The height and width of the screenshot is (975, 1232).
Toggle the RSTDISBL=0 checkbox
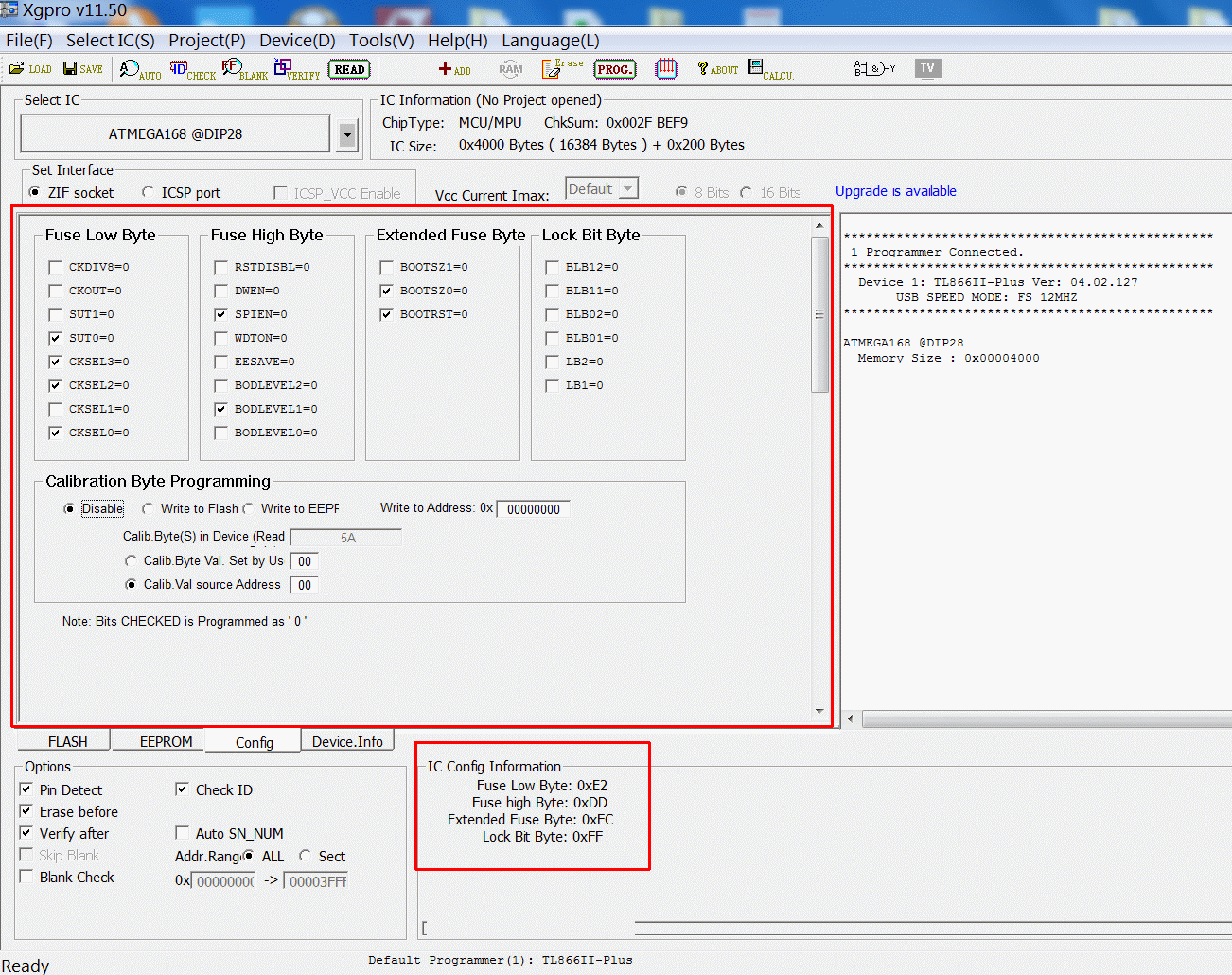[221, 267]
